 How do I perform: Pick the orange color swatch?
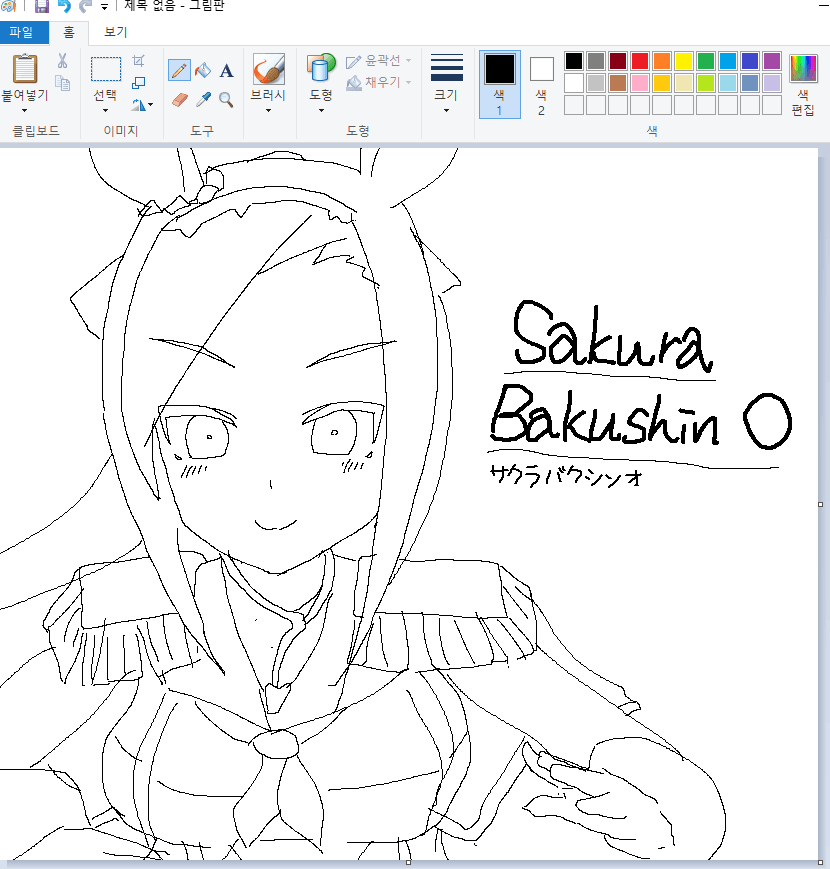(x=662, y=60)
